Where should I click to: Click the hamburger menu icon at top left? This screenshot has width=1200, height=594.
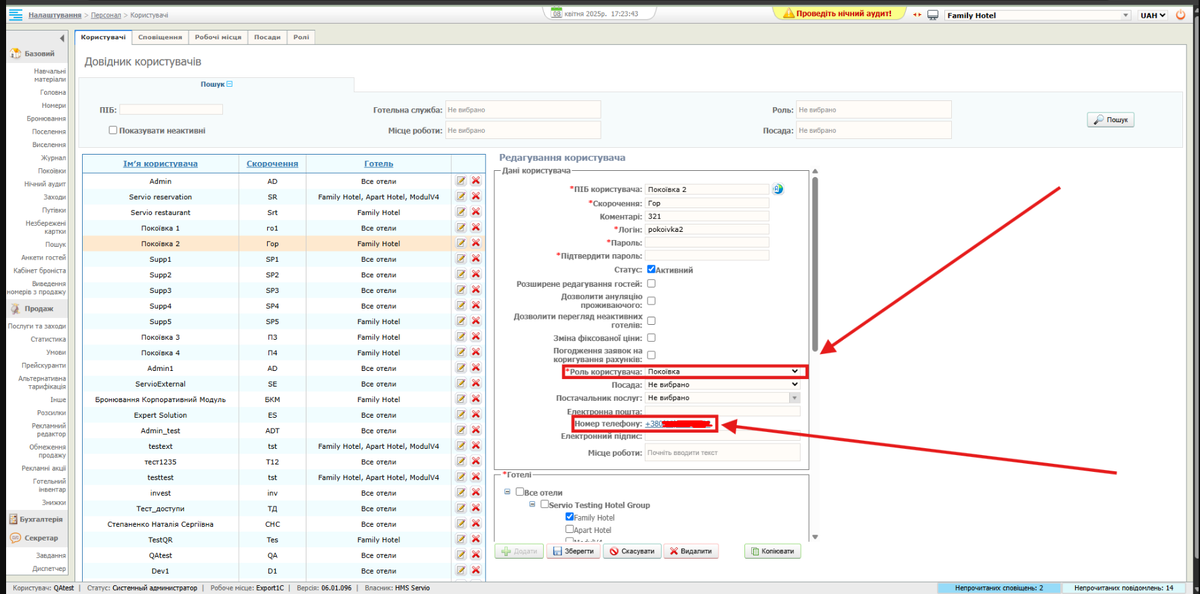pyautogui.click(x=15, y=15)
